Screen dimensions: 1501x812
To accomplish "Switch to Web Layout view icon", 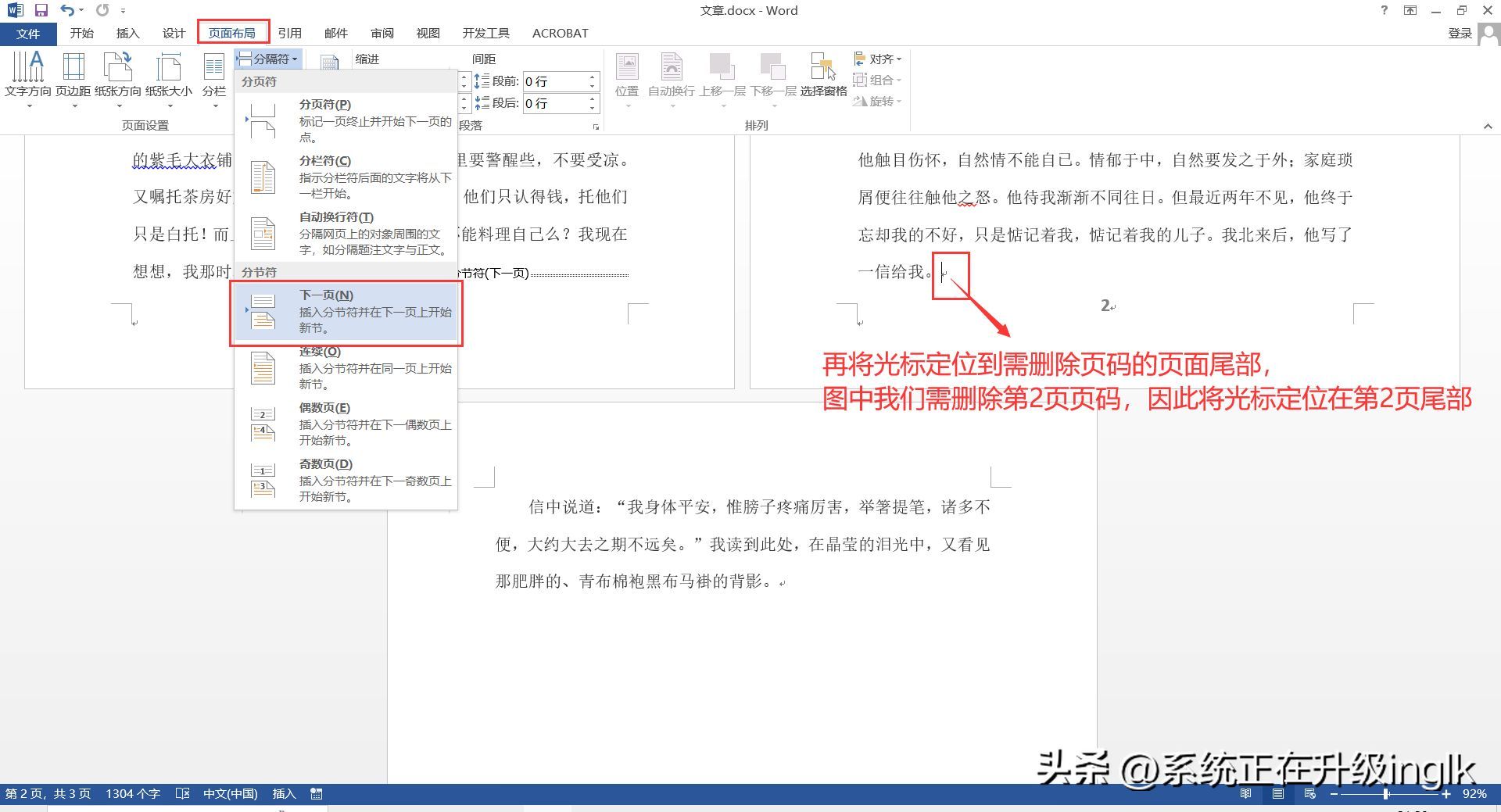I will point(1310,793).
